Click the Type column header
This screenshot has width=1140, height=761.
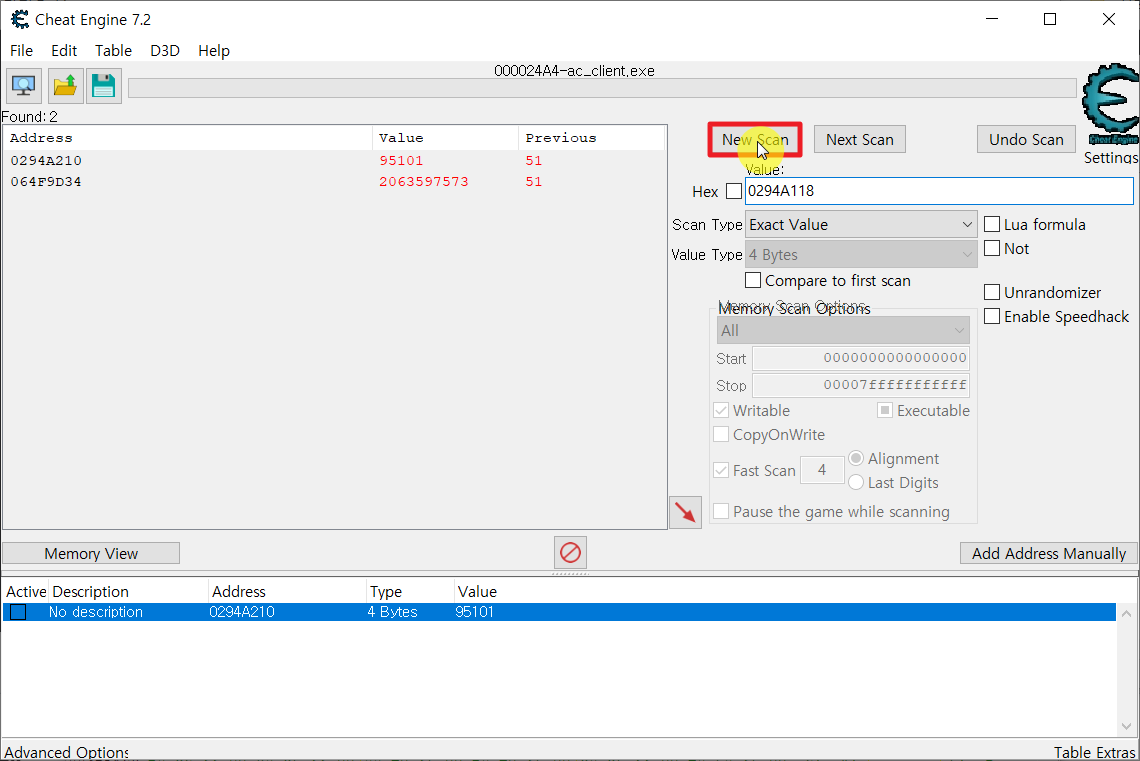coord(410,592)
